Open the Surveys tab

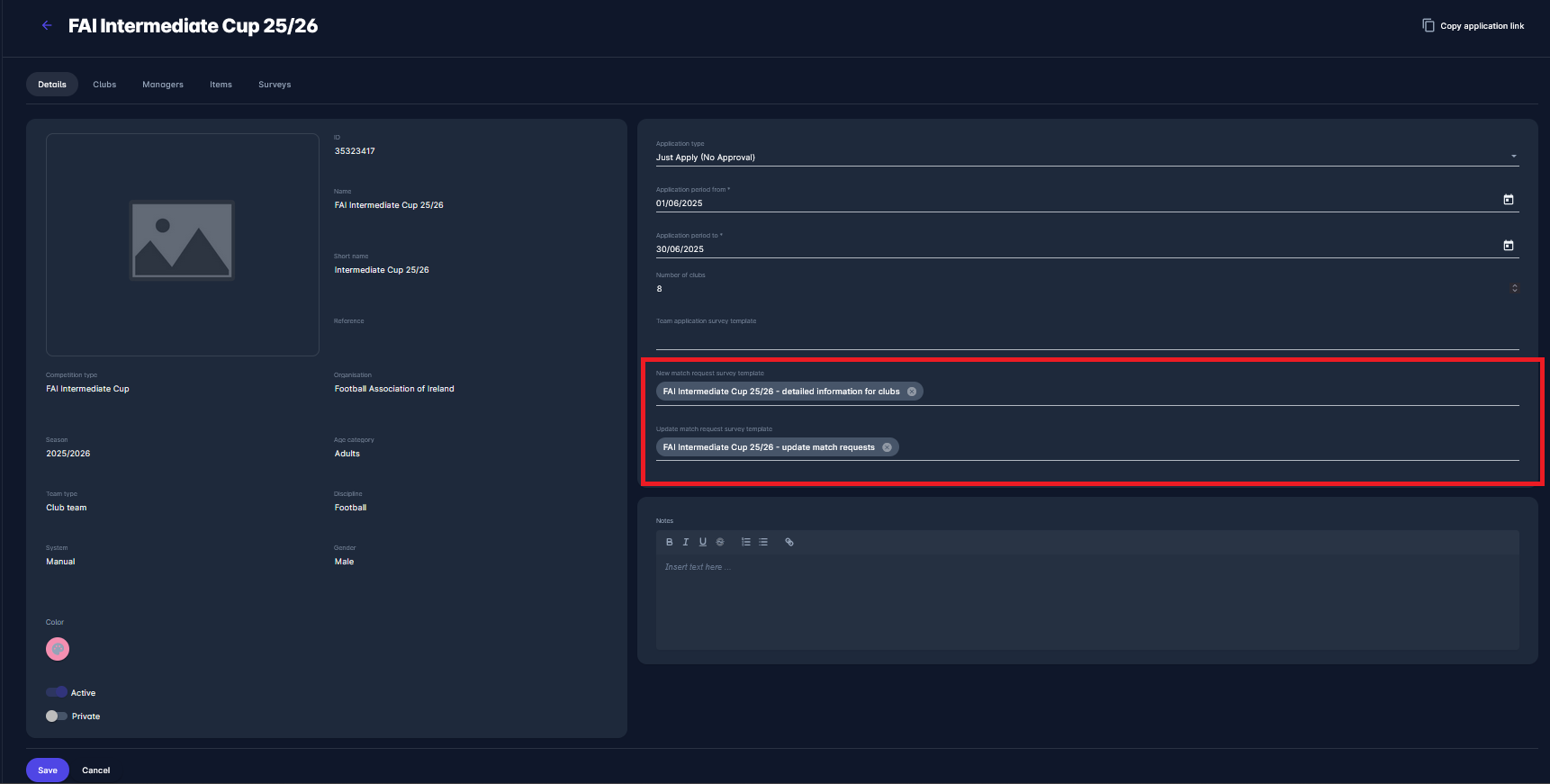275,85
